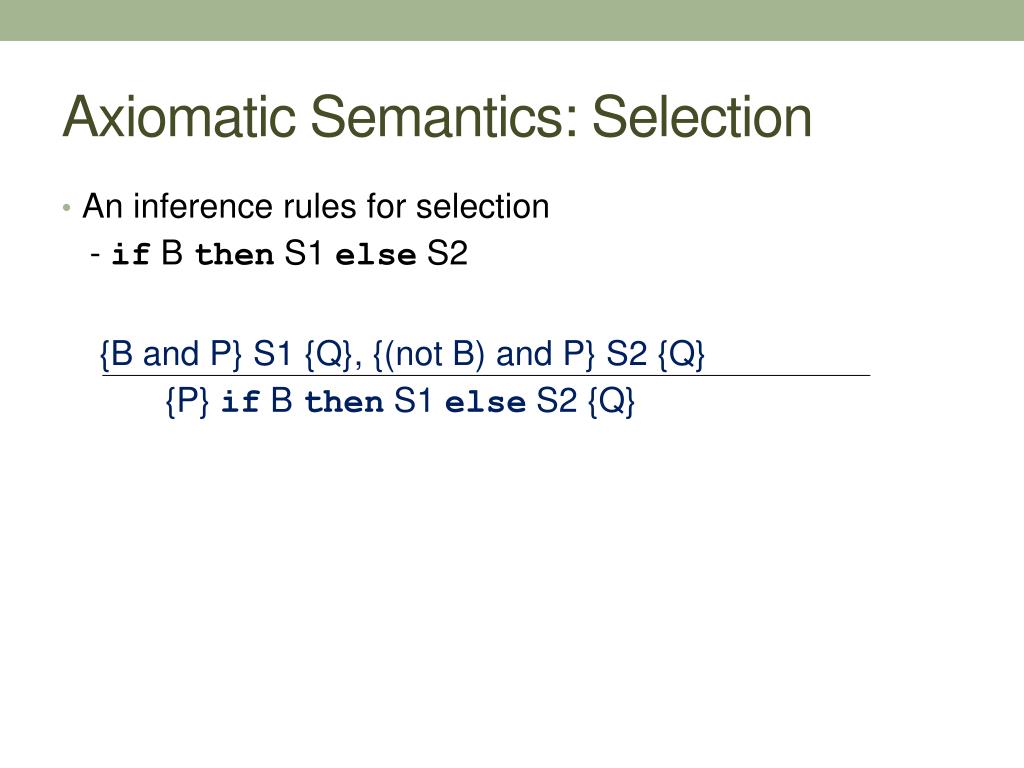Image resolution: width=1024 pixels, height=768 pixels.
Task: Click '{P}' at start of conclusion line
Action: (x=187, y=400)
